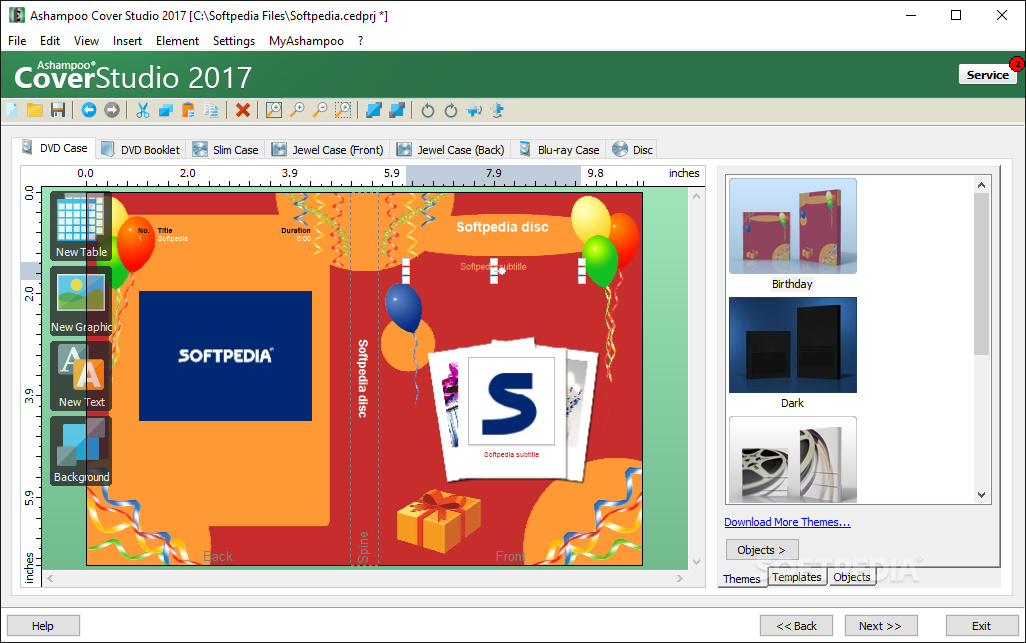Viewport: 1026px width, 643px height.
Task: Switch to the DVD Booklet tab
Action: (x=141, y=150)
